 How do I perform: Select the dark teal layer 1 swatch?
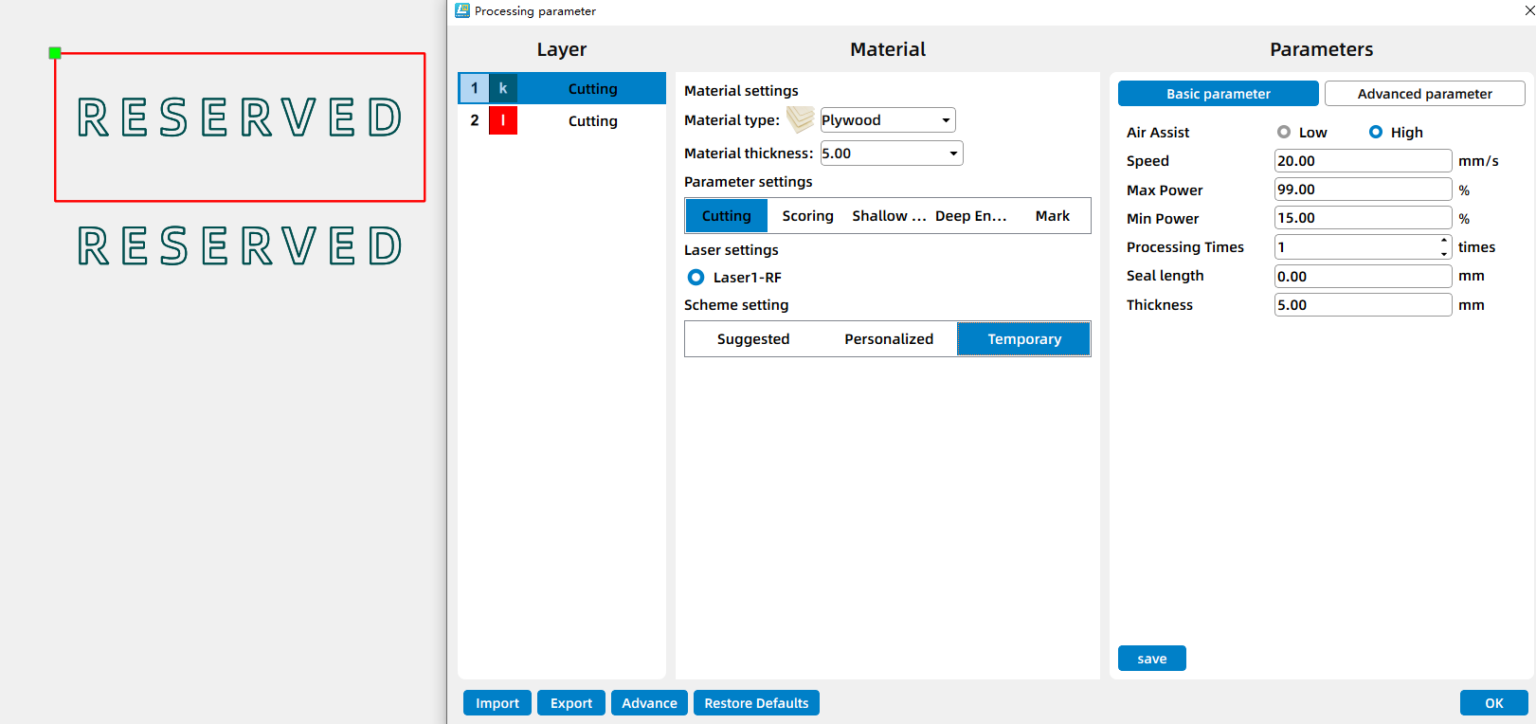pyautogui.click(x=503, y=89)
